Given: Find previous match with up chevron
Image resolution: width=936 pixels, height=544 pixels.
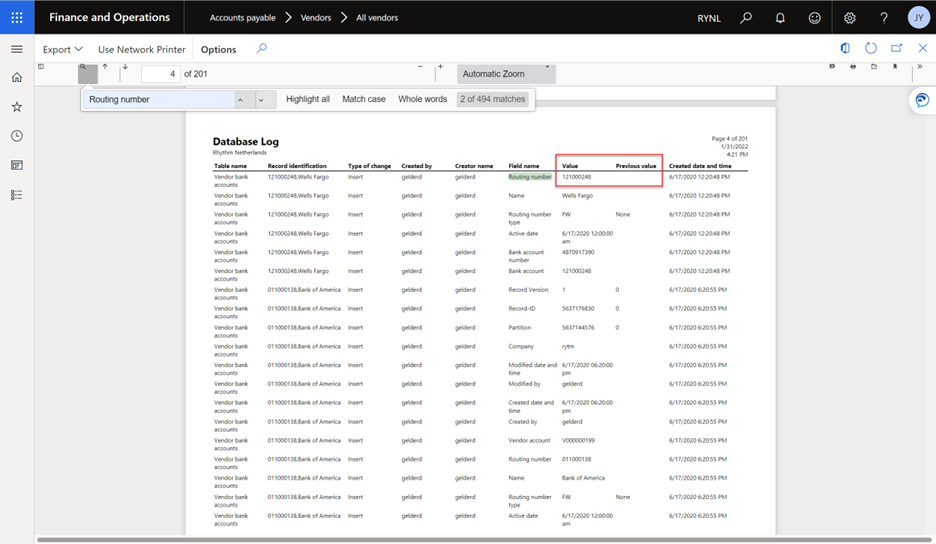Looking at the screenshot, I should 241,100.
